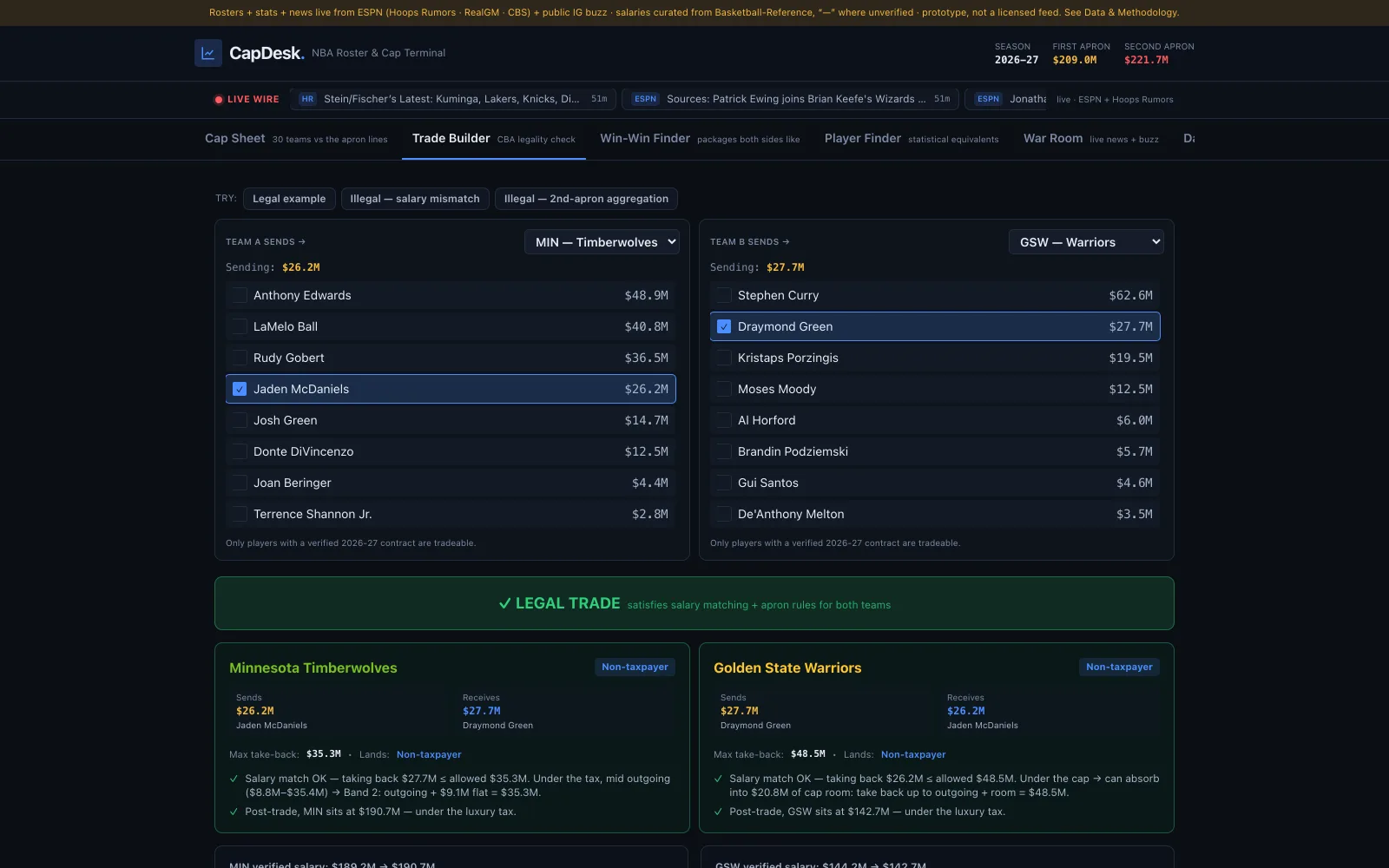Open the Win-Win Finder tab
Viewport: 1389px width, 868px height.
(700, 139)
